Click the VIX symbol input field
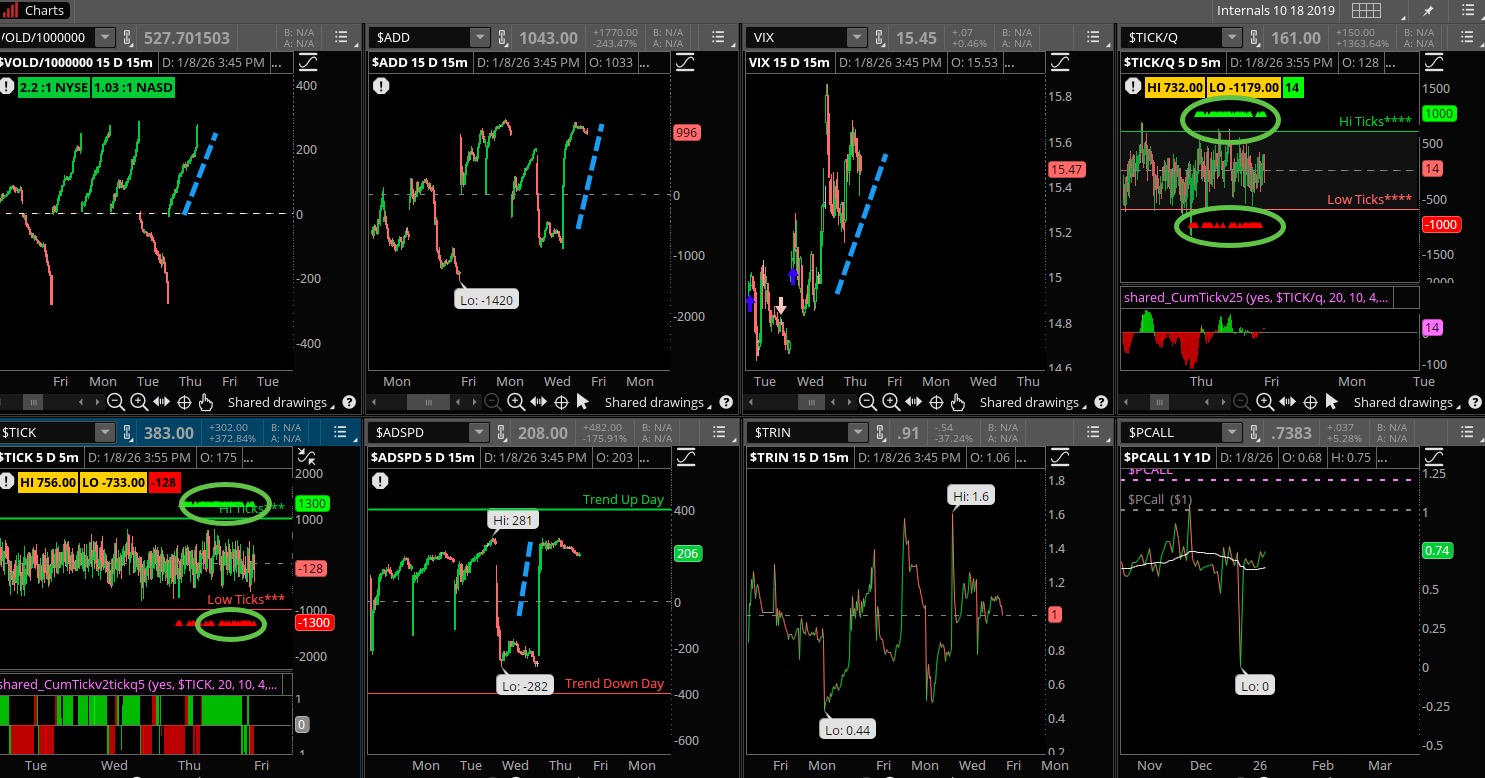 [x=795, y=38]
